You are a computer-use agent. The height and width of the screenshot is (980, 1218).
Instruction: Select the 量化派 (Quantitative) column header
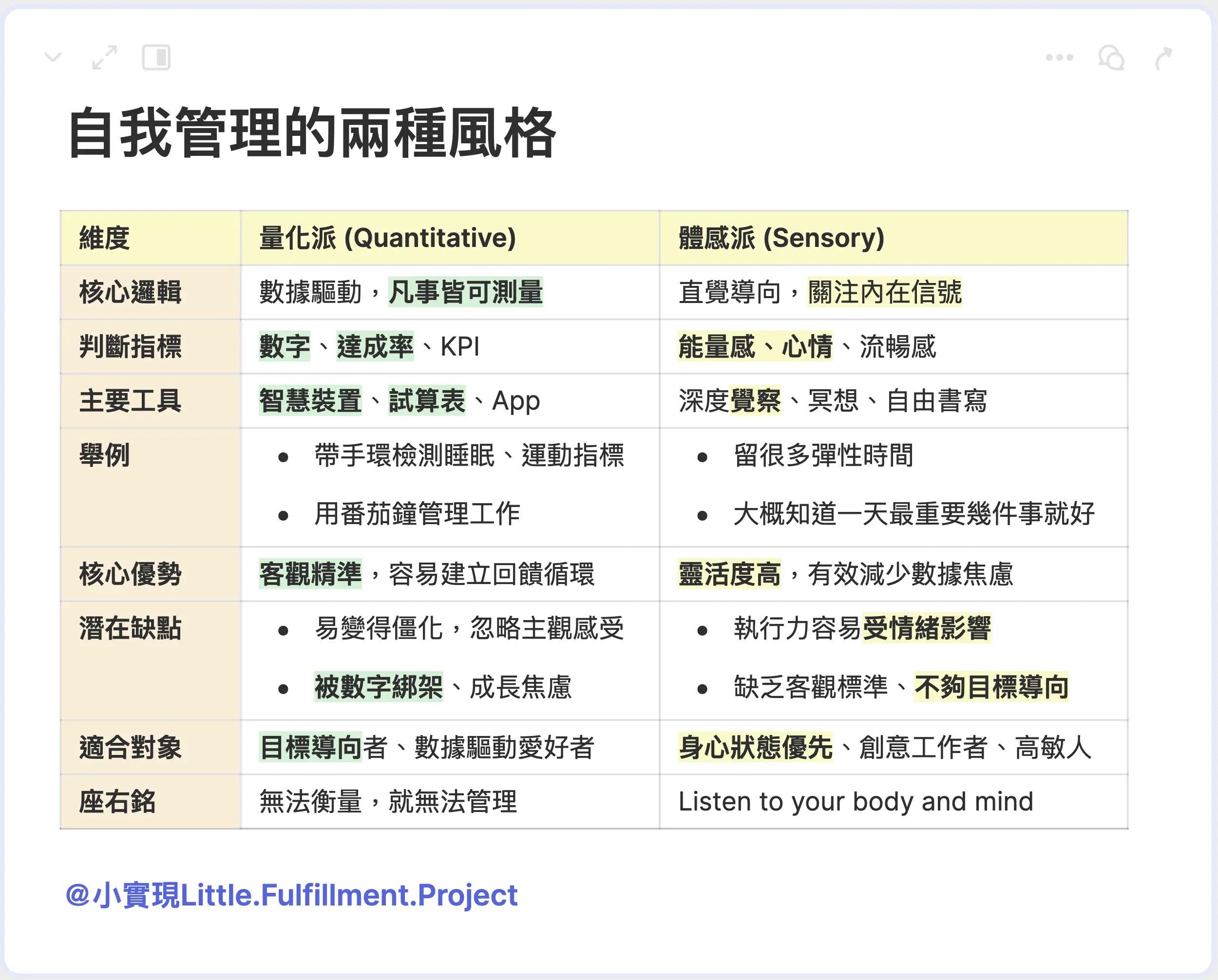click(387, 238)
